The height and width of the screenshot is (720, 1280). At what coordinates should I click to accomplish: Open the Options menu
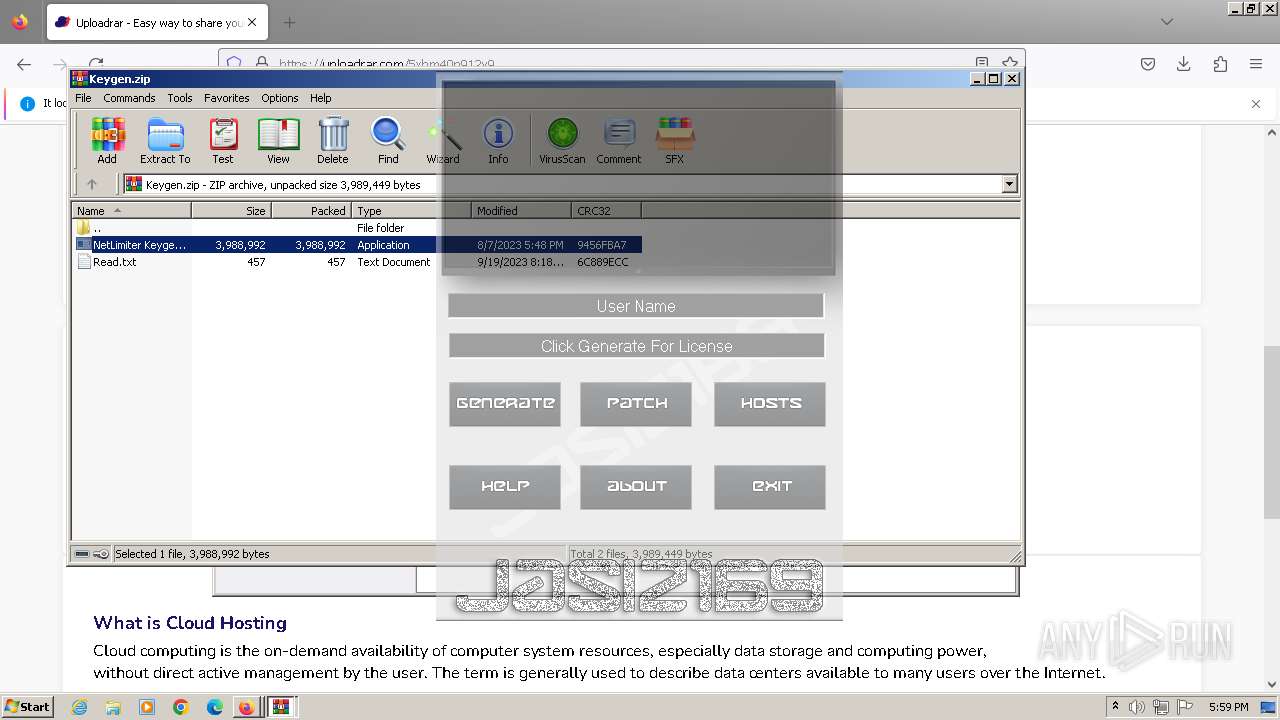point(280,98)
